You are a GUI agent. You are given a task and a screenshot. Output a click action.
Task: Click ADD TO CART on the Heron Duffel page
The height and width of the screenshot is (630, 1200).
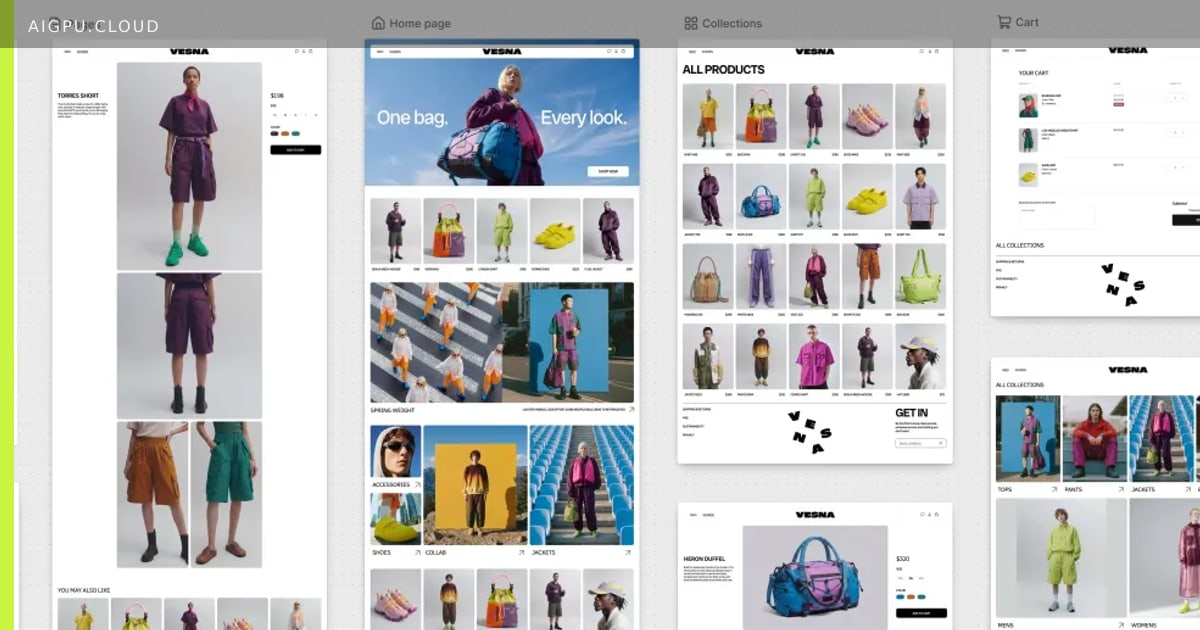coord(921,613)
